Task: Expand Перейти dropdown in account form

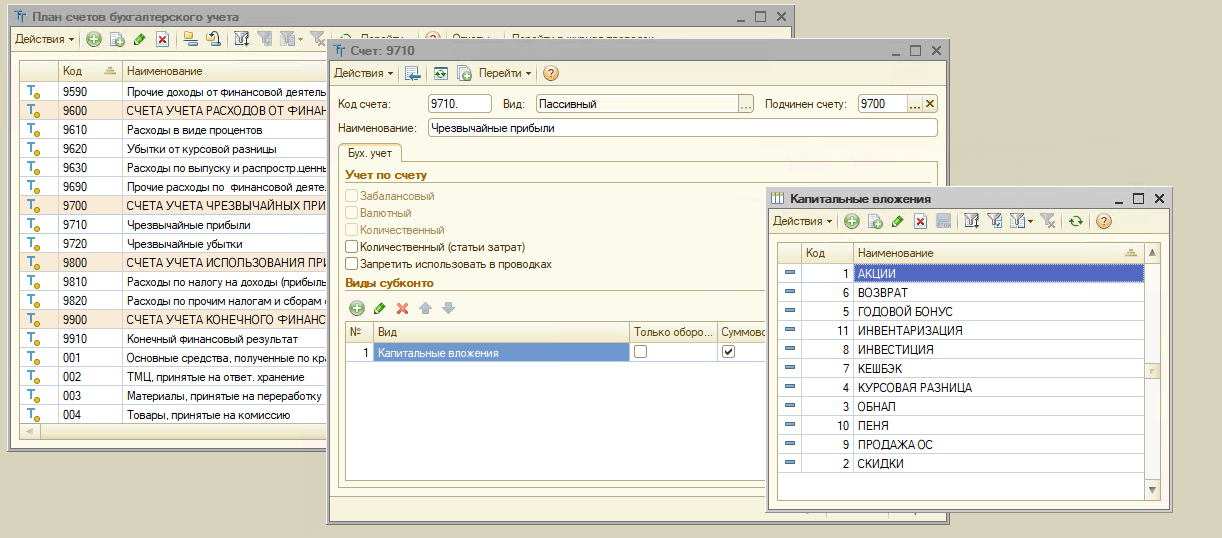Action: 505,73
